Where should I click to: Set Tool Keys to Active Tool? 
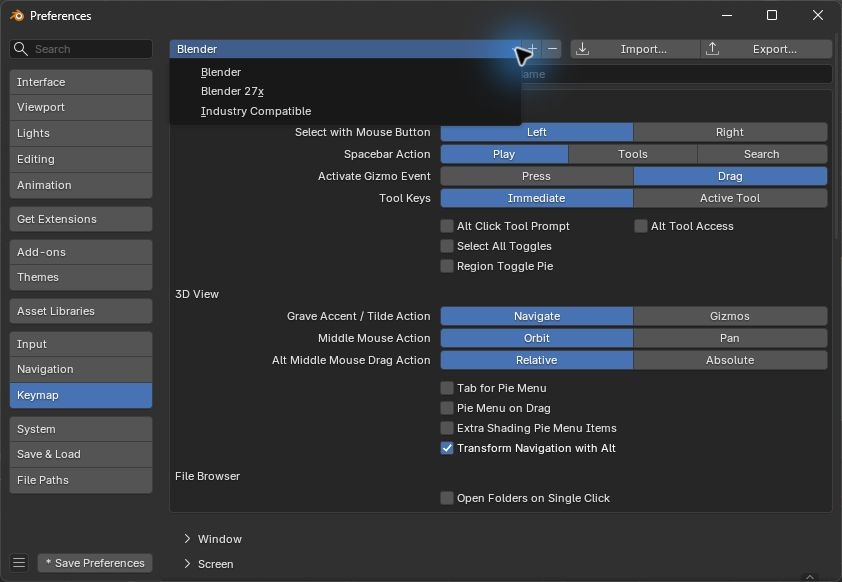click(x=730, y=198)
